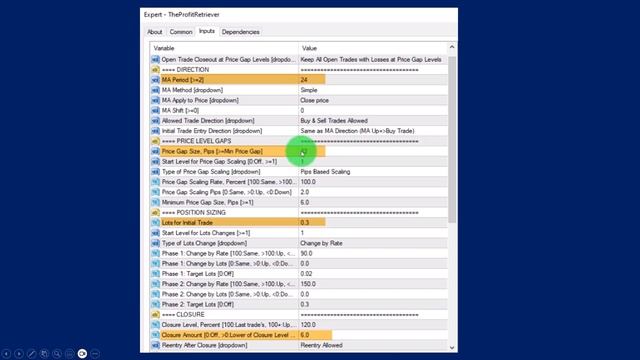The image size is (640, 360).
Task: Click icon beside Closure Level, Percent
Action: pyautogui.click(x=155, y=325)
